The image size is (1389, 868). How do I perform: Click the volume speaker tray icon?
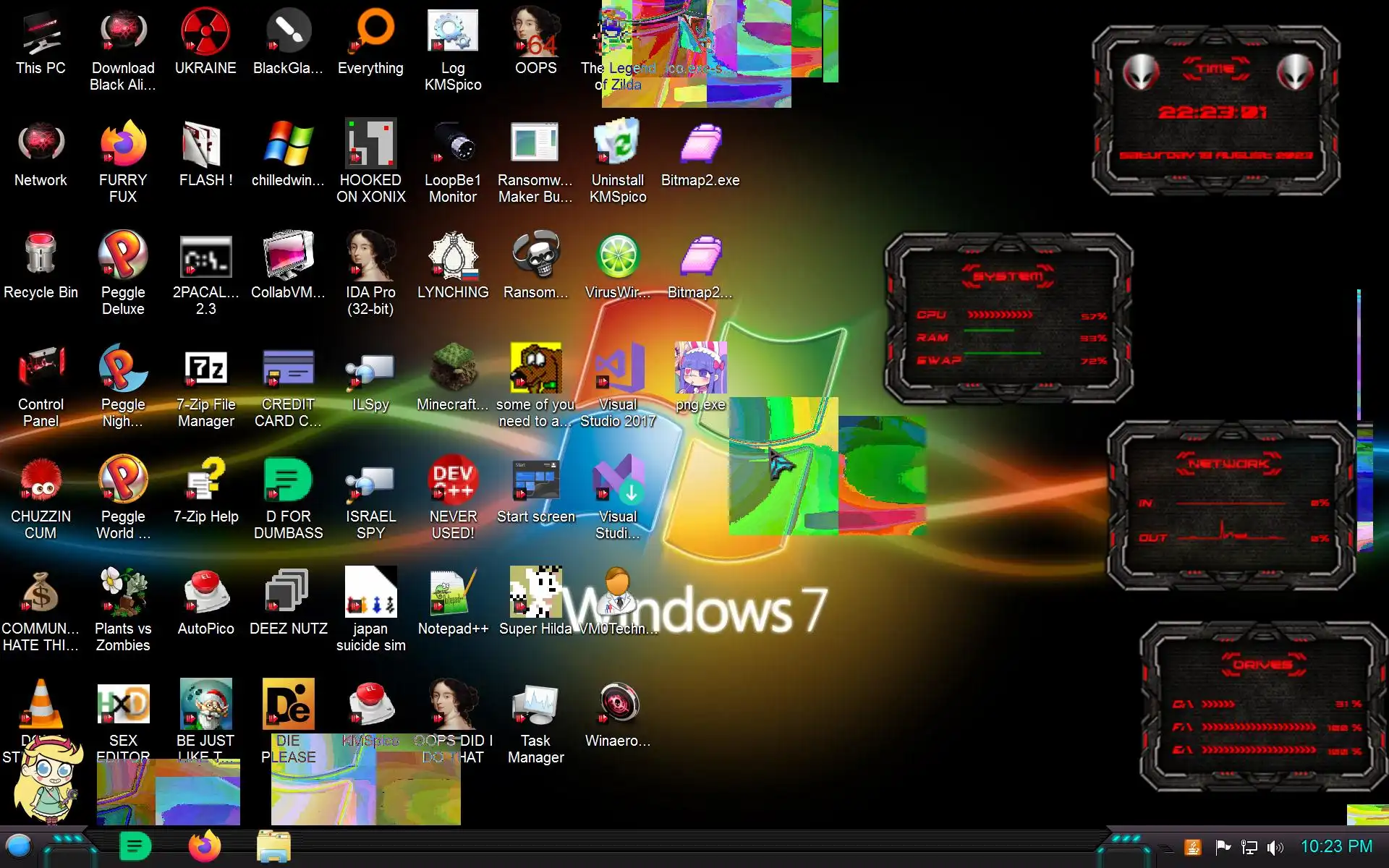[1275, 847]
